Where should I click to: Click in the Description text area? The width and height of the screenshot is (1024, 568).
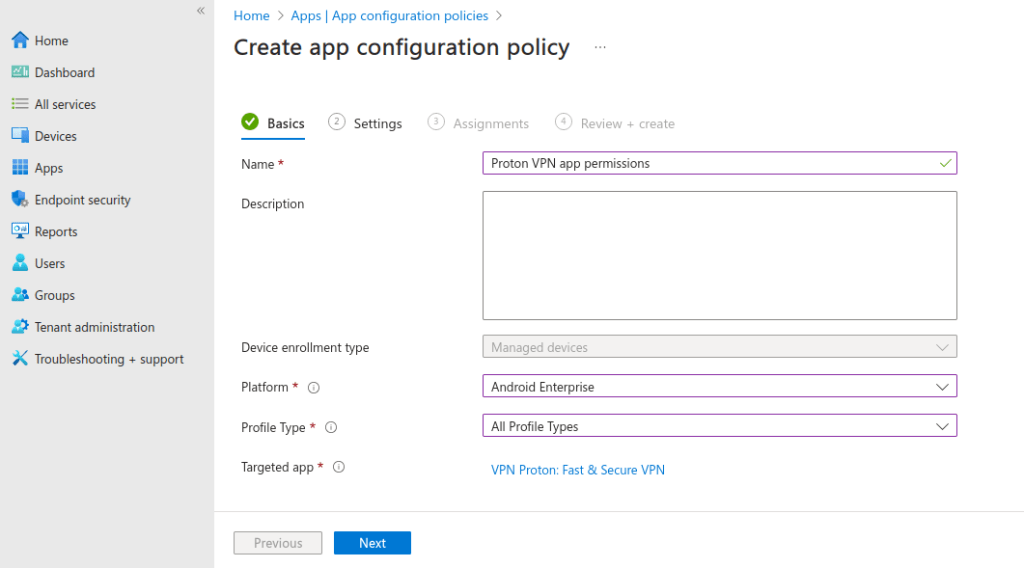[x=720, y=255]
